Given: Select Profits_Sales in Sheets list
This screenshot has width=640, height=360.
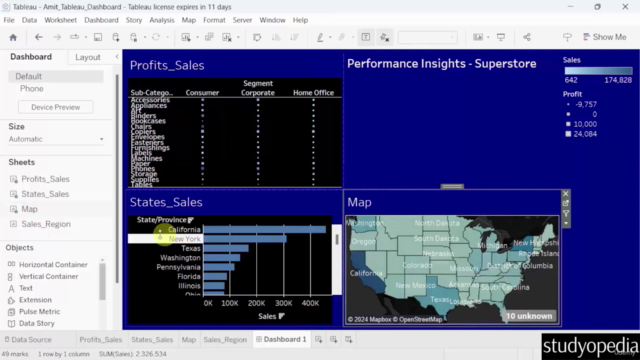Looking at the screenshot, I should 45,179.
